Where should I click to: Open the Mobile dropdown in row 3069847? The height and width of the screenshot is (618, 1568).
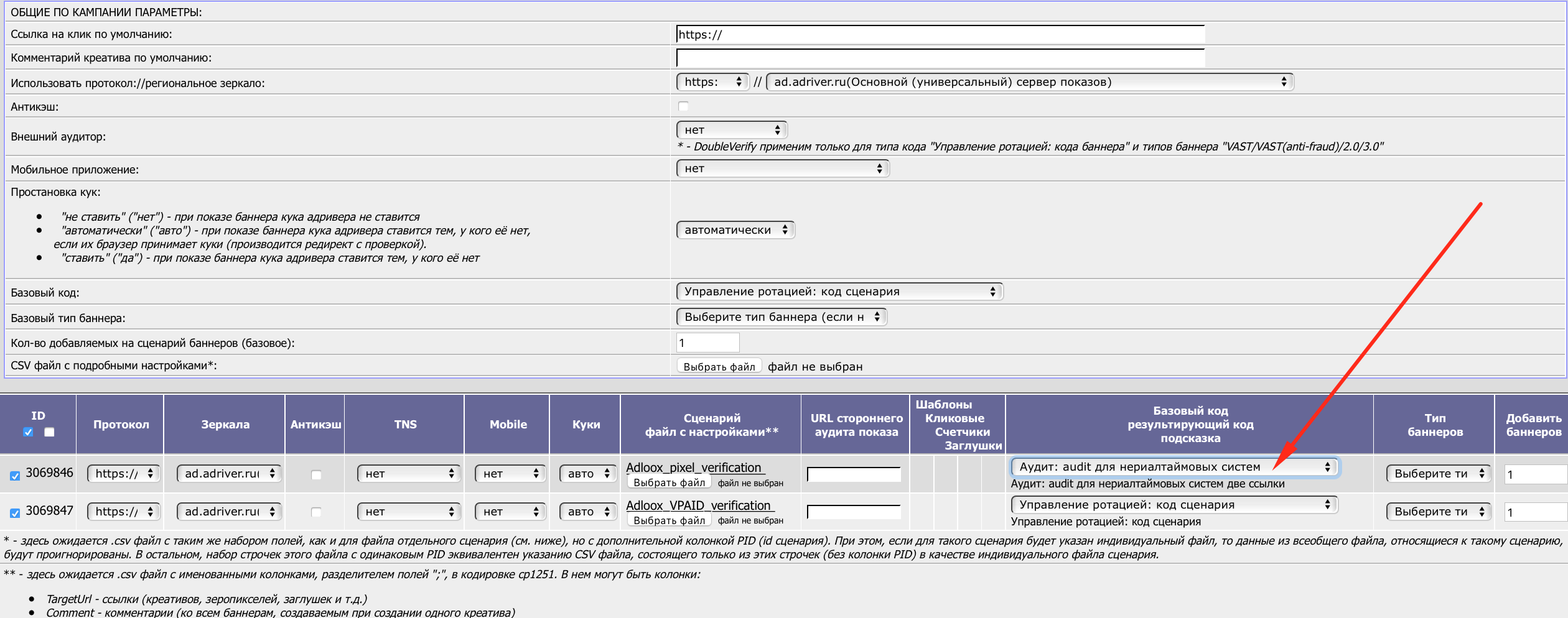pos(510,512)
